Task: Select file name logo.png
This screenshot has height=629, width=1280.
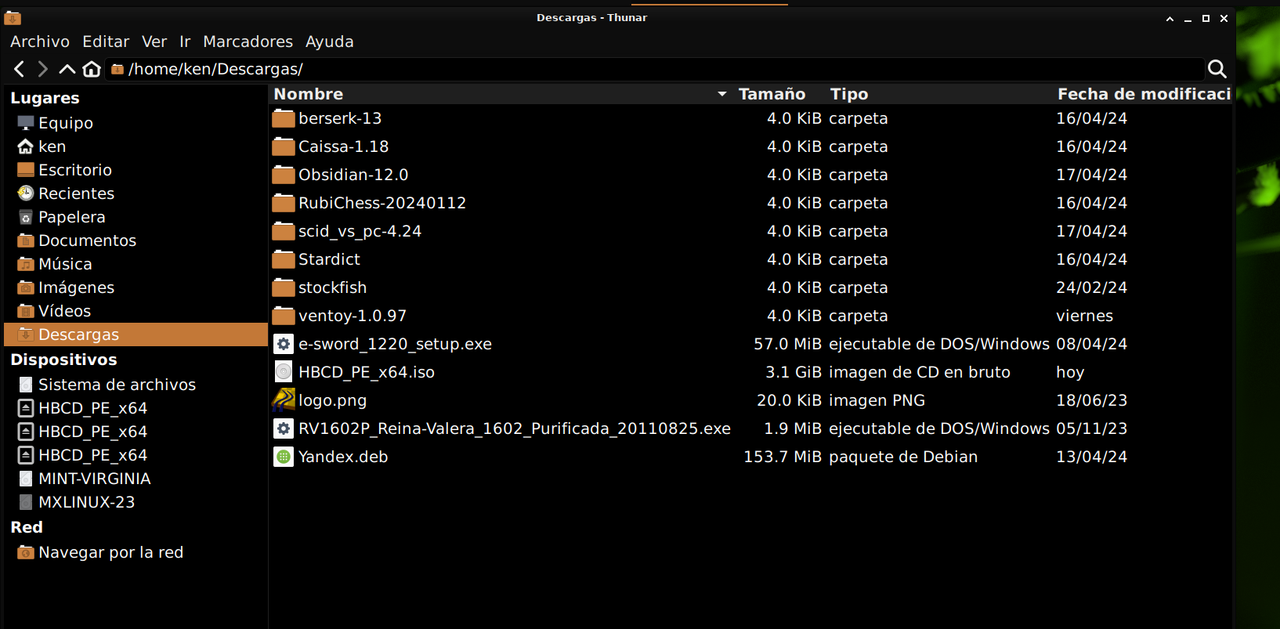Action: [333, 400]
